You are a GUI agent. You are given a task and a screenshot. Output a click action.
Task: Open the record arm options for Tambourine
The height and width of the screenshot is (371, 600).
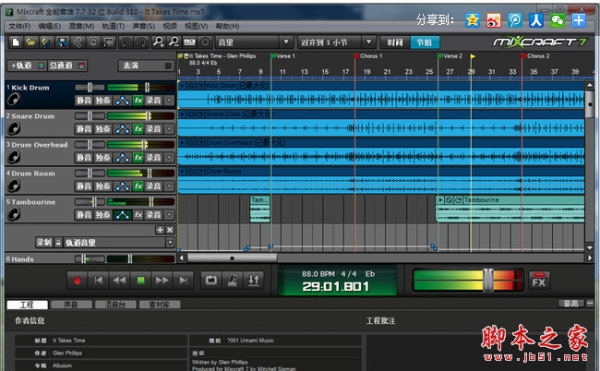coord(169,215)
